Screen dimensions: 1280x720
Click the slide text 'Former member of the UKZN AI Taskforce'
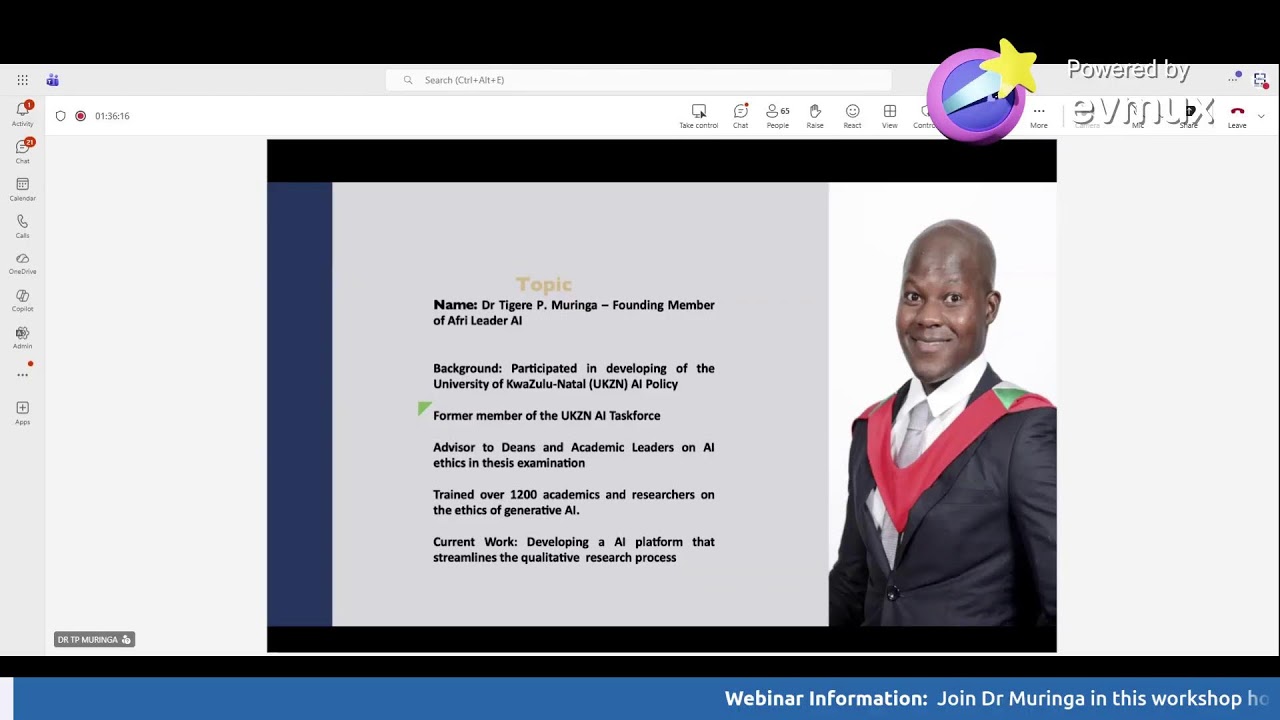546,416
